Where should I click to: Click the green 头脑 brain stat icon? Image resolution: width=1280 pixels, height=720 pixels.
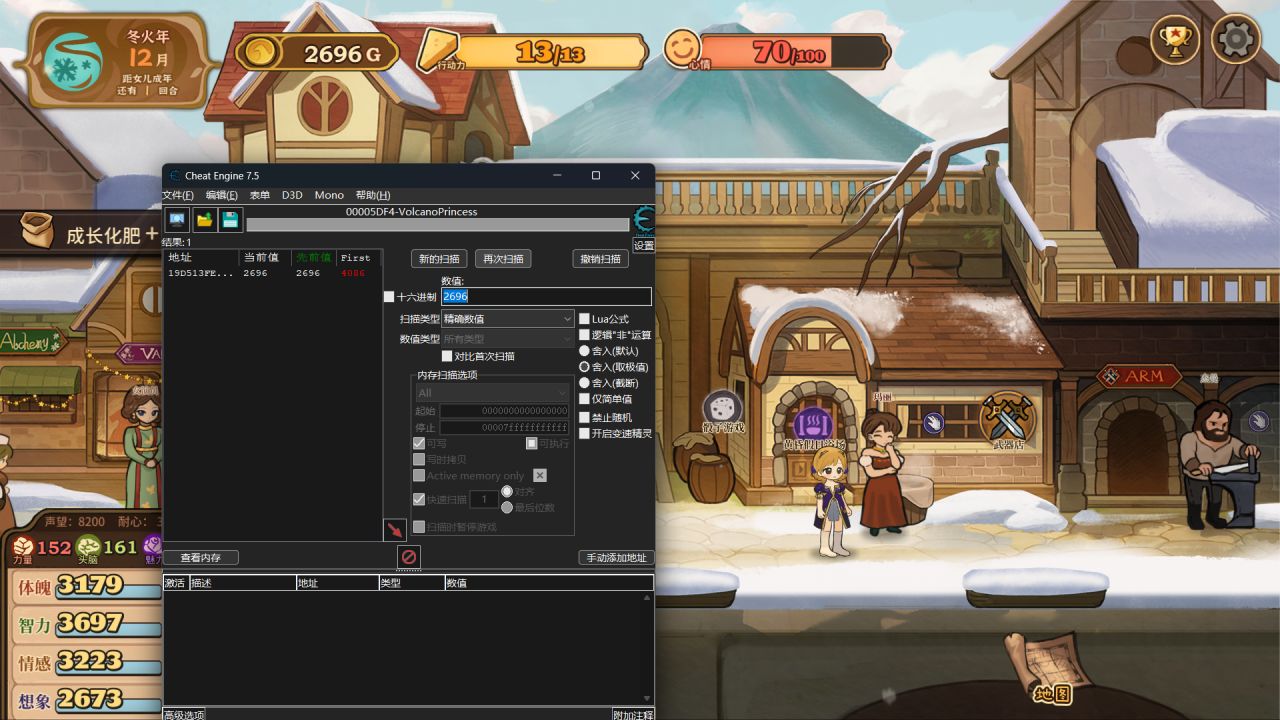pyautogui.click(x=88, y=547)
